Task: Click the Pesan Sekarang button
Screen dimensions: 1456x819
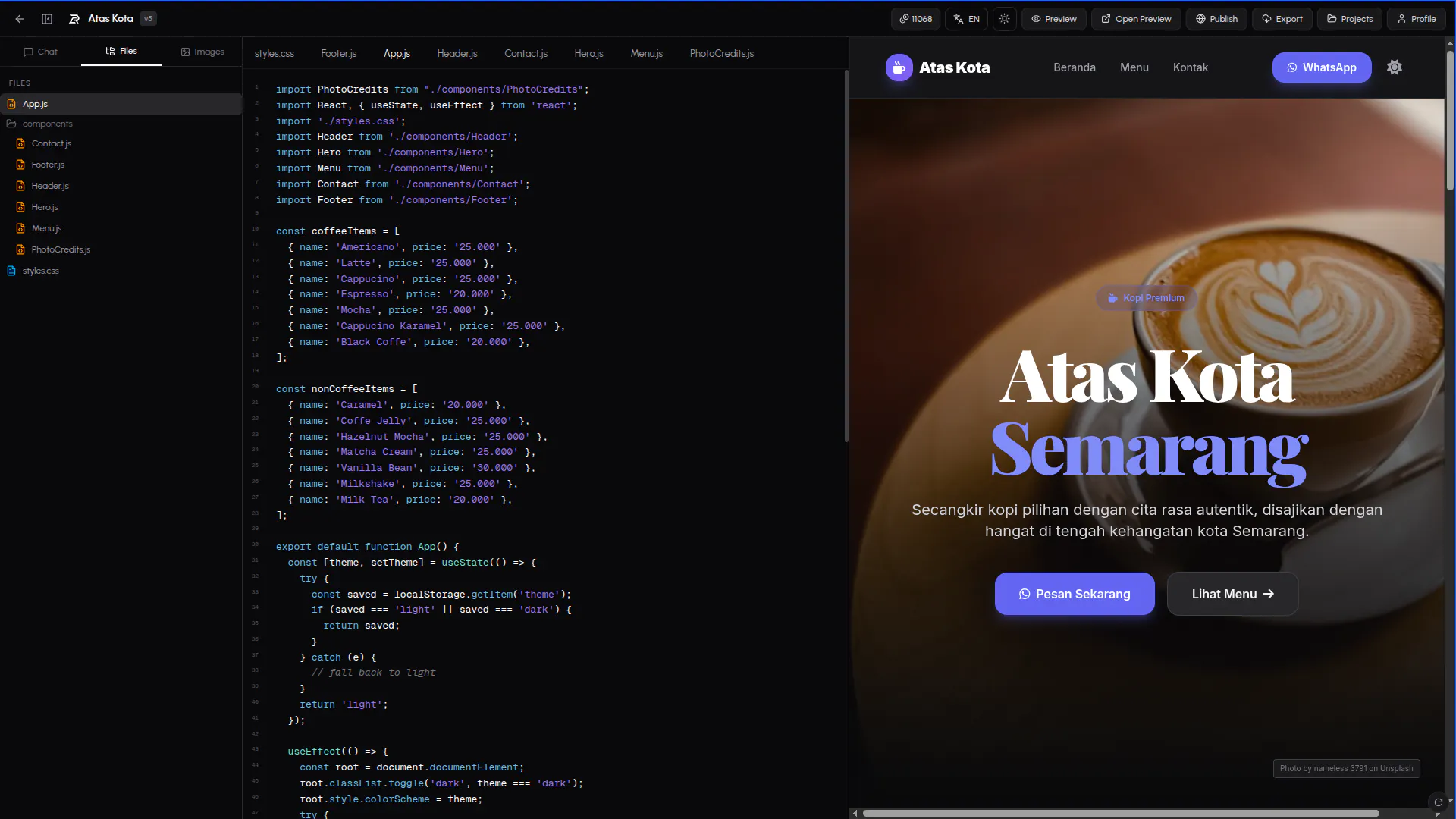Action: point(1075,594)
